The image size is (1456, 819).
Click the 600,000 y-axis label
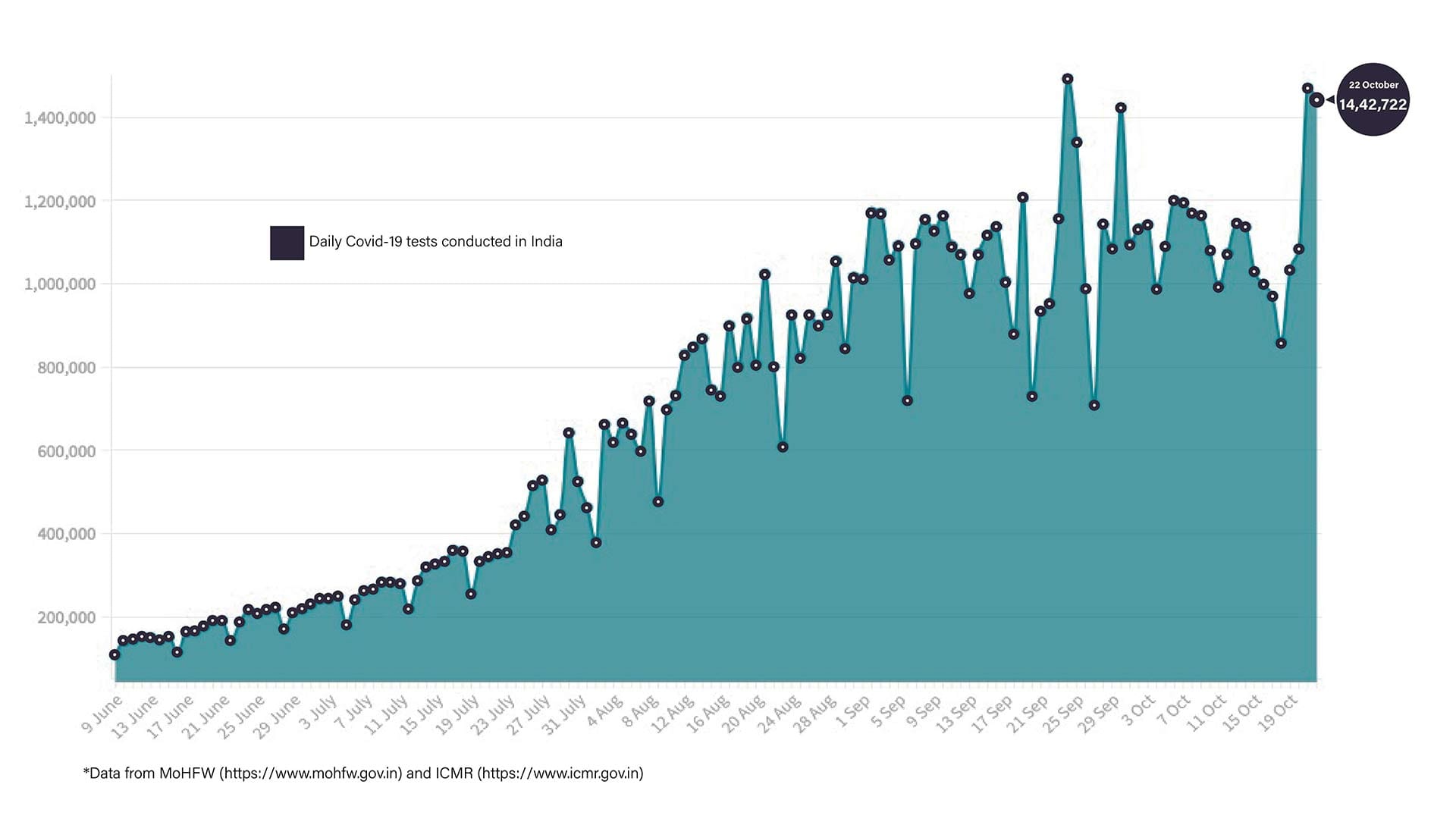(66, 451)
